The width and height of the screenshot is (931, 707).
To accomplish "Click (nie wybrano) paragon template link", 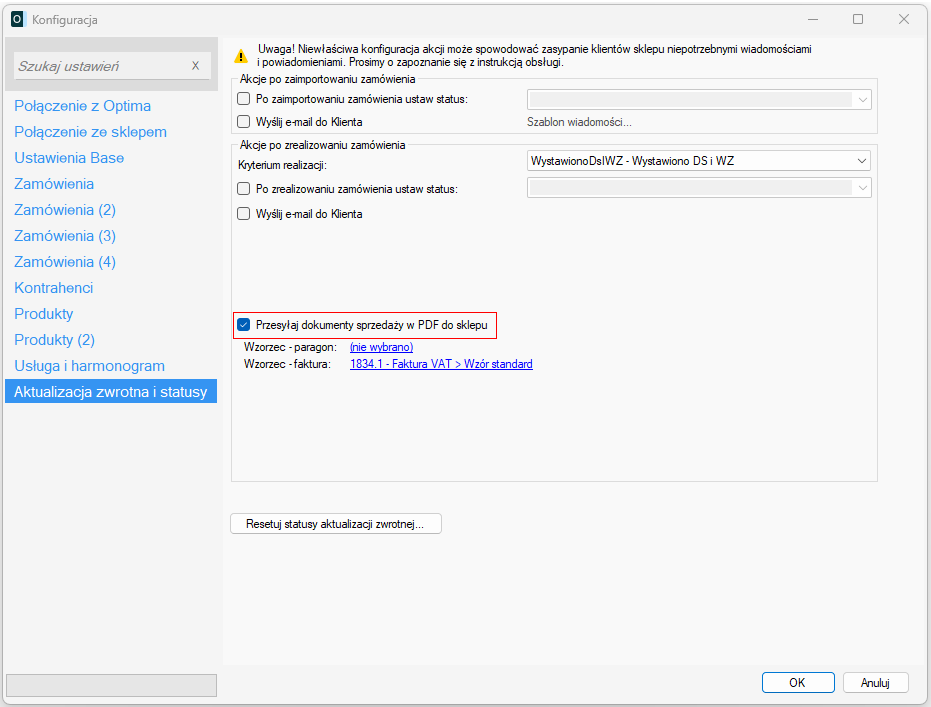I will coord(381,347).
